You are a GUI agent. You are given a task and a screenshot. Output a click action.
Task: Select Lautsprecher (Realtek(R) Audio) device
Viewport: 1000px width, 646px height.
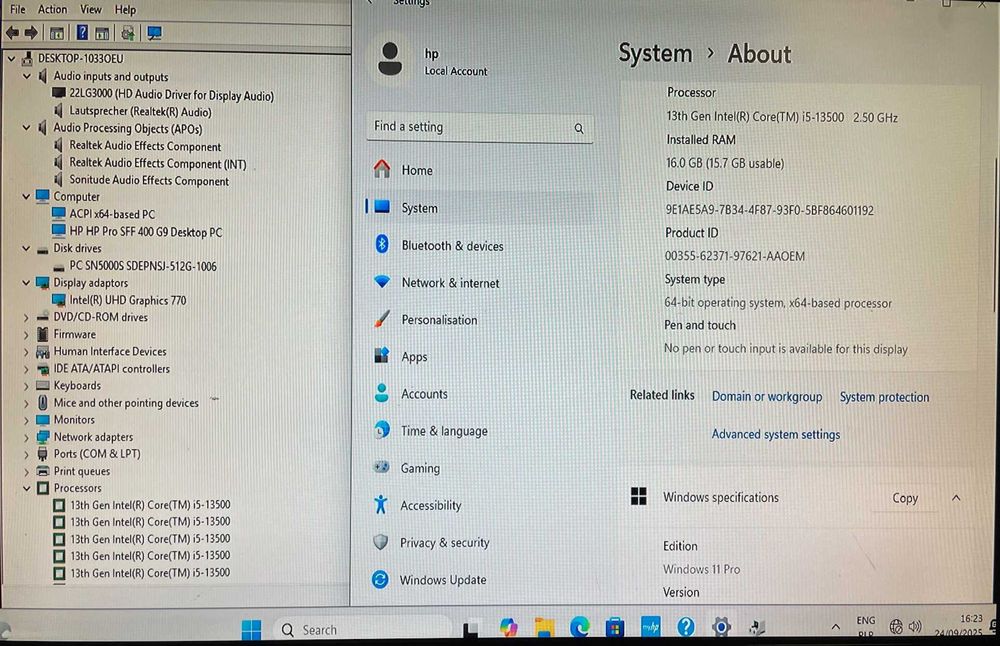(x=140, y=111)
